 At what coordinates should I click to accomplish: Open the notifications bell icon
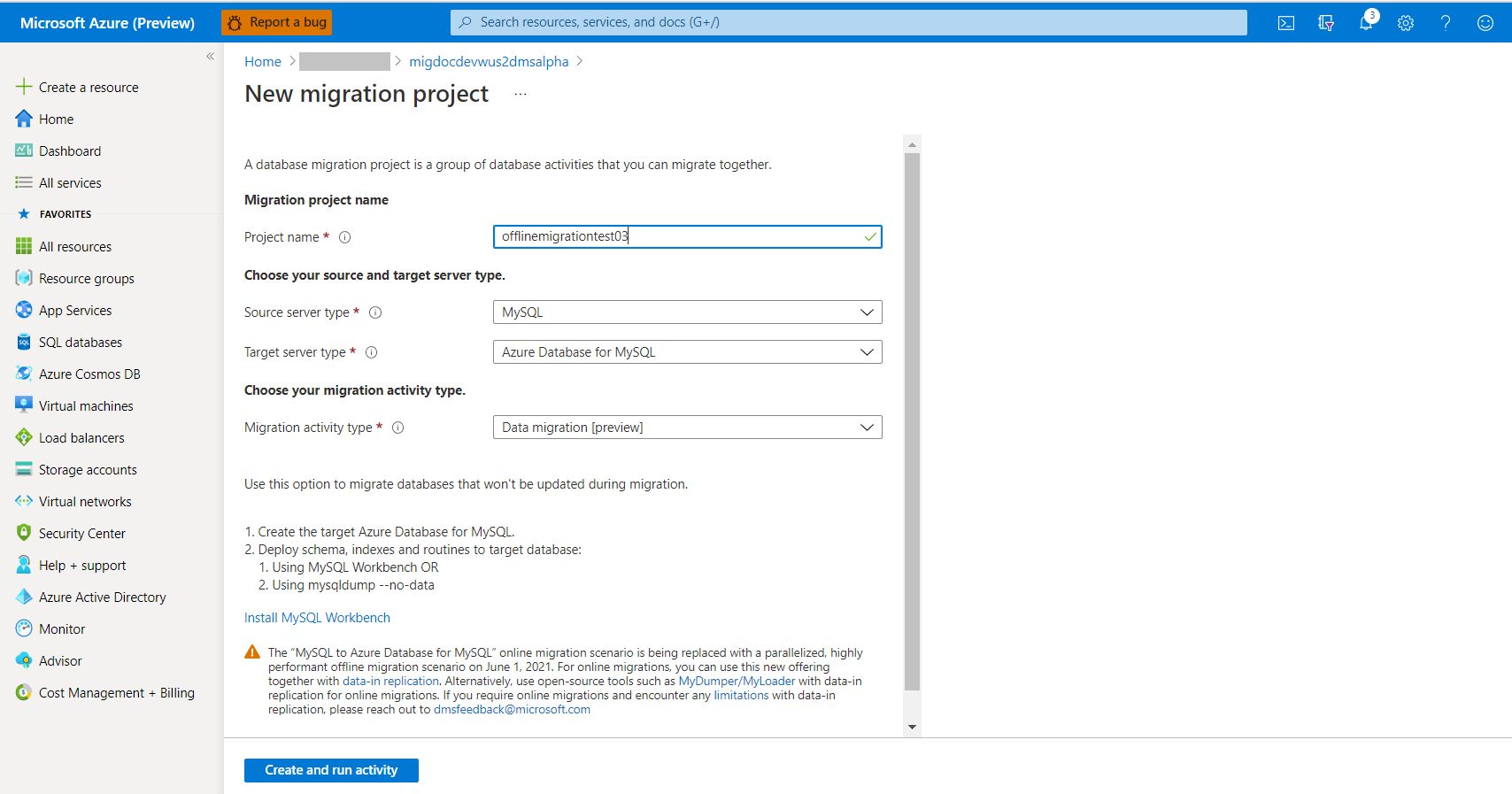[x=1367, y=22]
